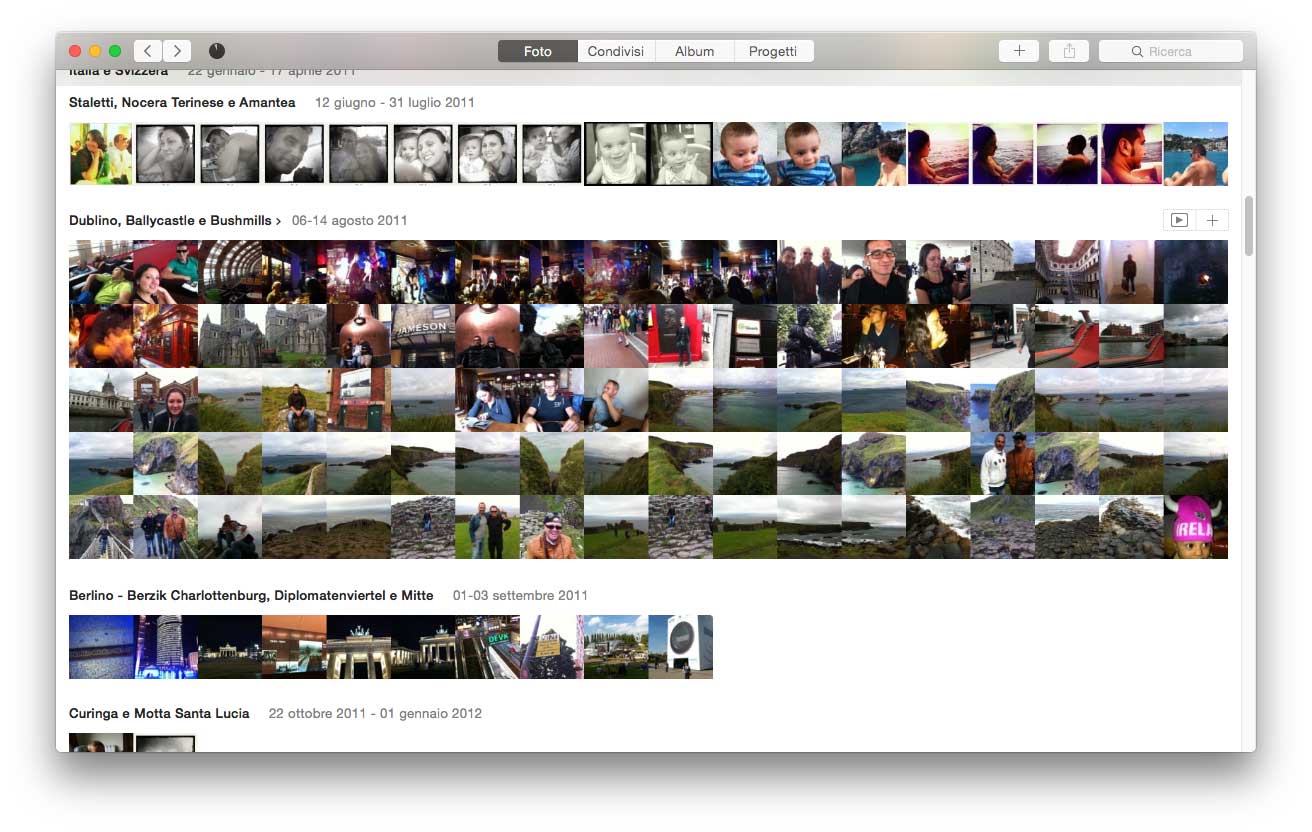Click Curinga e Motta Santa Lucia heading
The height and width of the screenshot is (832, 1312).
click(159, 713)
